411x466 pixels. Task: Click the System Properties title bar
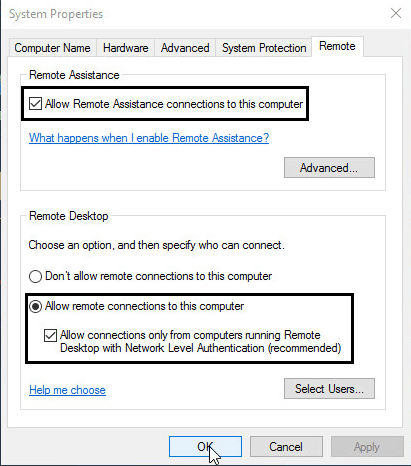[x=193, y=14]
